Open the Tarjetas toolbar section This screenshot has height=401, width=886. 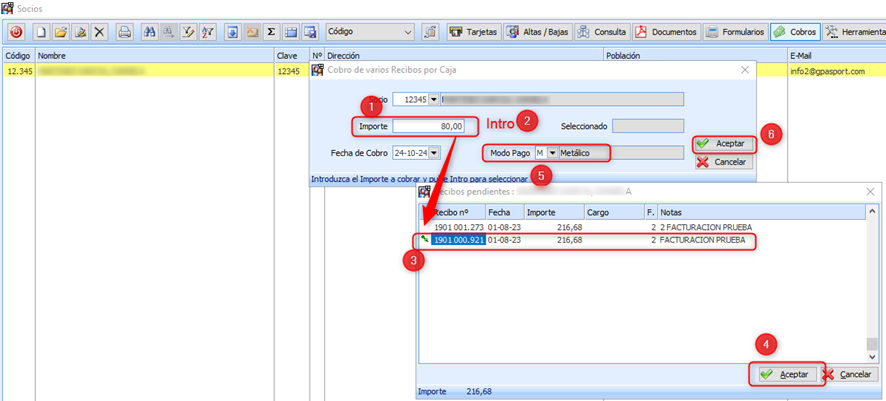pyautogui.click(x=473, y=32)
